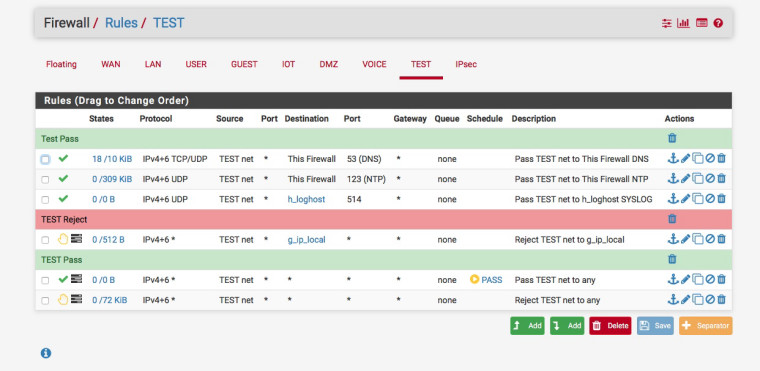Select checkbox for Reject TEST net to any
The width and height of the screenshot is (760, 371).
pos(45,301)
